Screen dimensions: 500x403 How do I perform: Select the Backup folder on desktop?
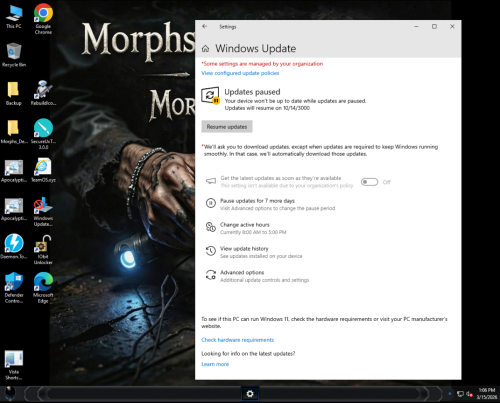(14, 94)
